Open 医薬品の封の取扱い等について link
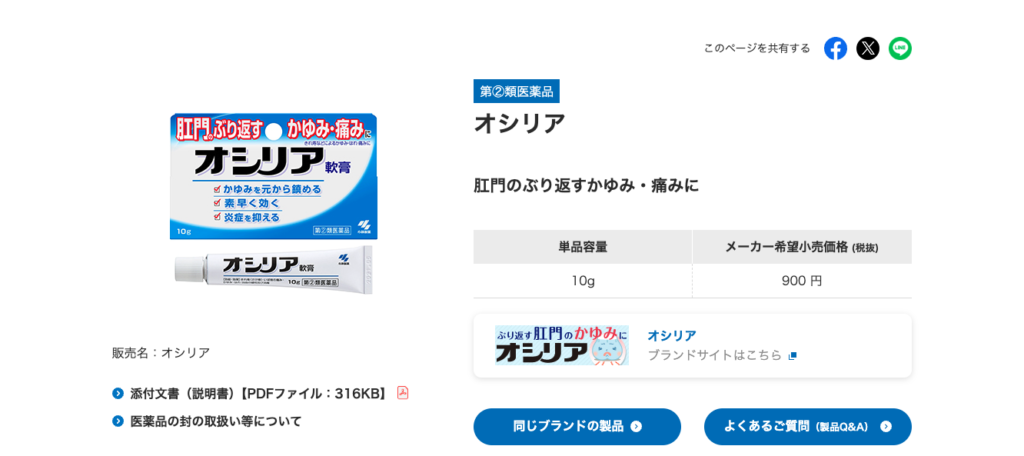1024x456 pixels. tap(216, 421)
